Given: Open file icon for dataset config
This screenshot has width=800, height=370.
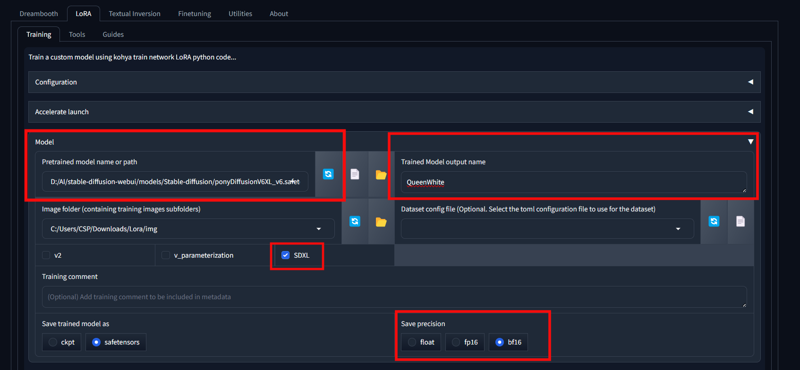Looking at the screenshot, I should (x=740, y=221).
